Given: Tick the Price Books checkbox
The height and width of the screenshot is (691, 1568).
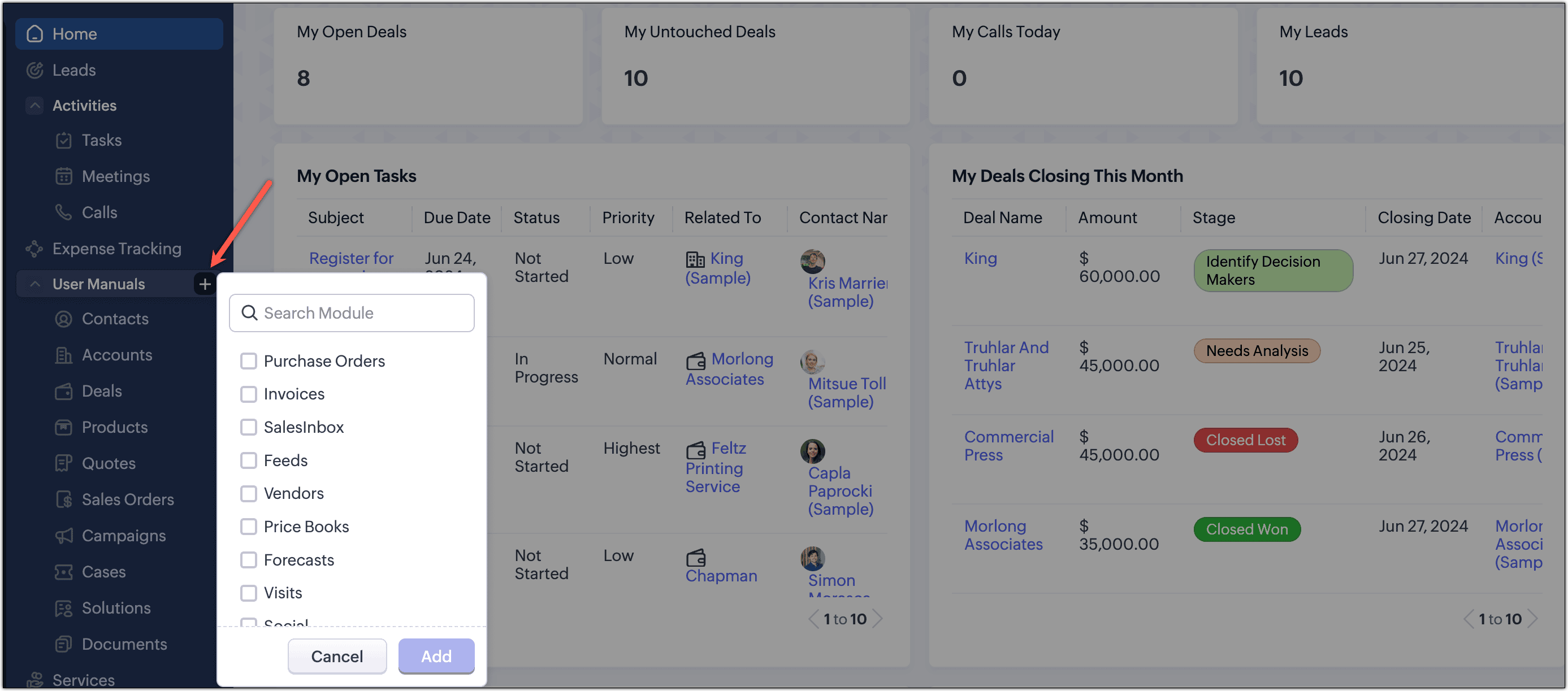Looking at the screenshot, I should [x=248, y=526].
